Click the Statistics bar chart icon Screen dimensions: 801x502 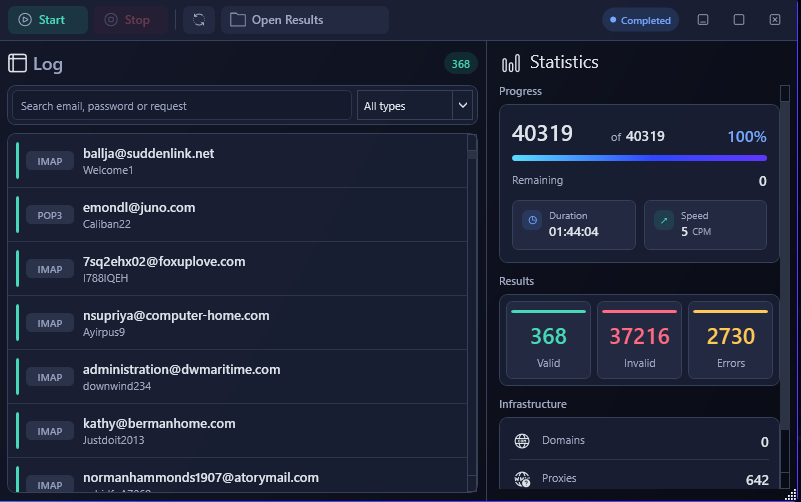511,63
